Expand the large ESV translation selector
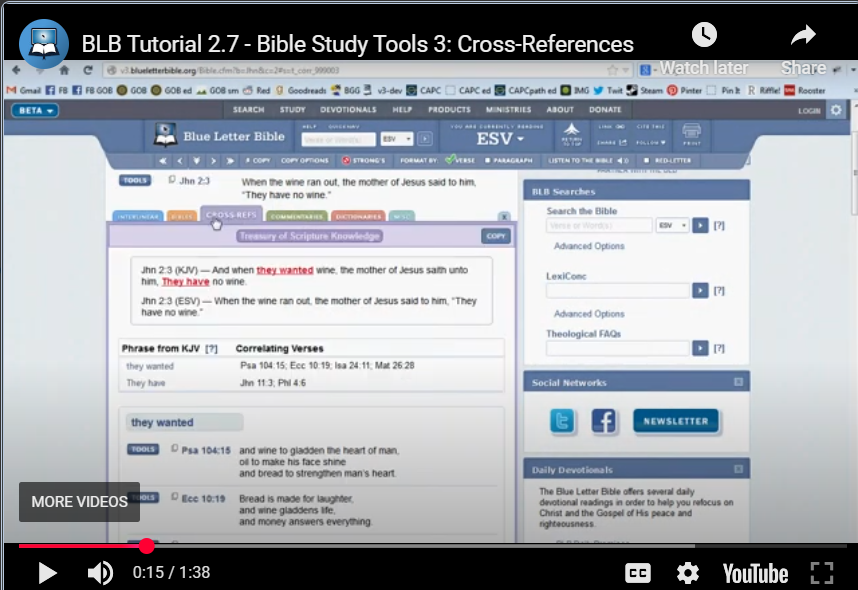 [x=500, y=139]
